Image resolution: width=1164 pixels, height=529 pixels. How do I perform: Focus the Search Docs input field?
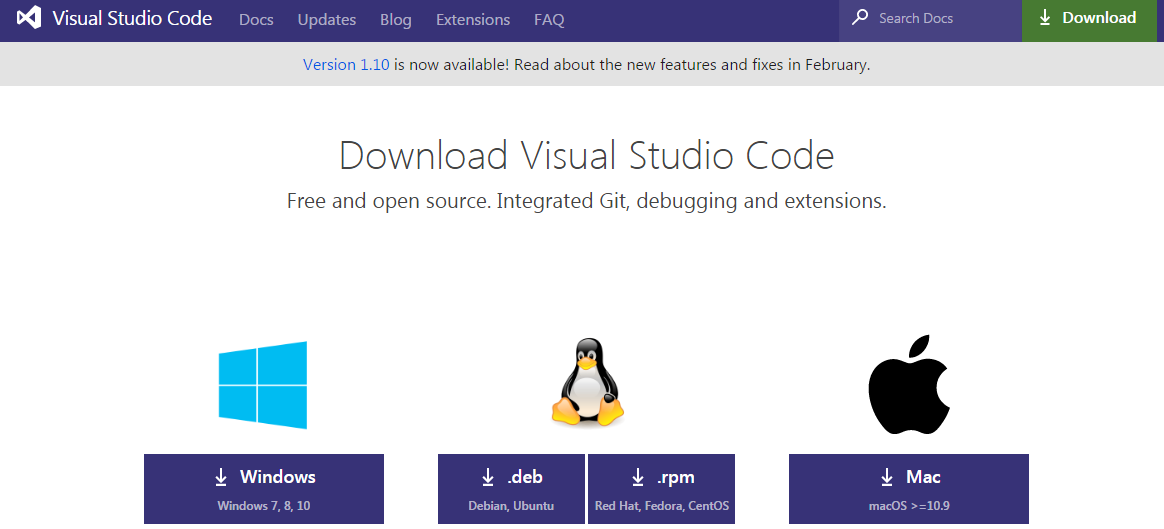(930, 21)
